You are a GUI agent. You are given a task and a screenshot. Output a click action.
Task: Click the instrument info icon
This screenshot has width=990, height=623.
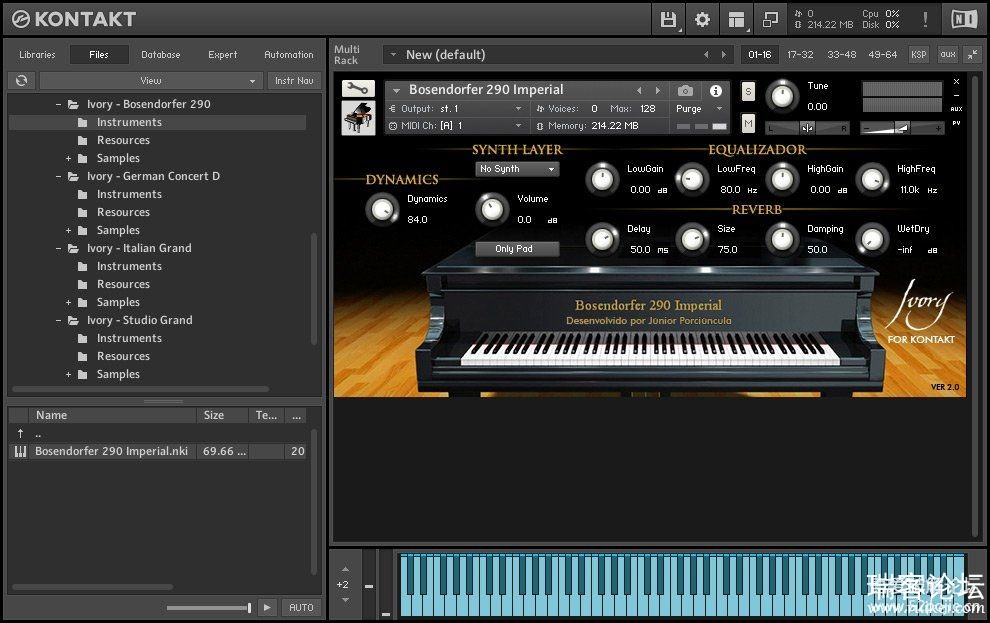tap(716, 90)
